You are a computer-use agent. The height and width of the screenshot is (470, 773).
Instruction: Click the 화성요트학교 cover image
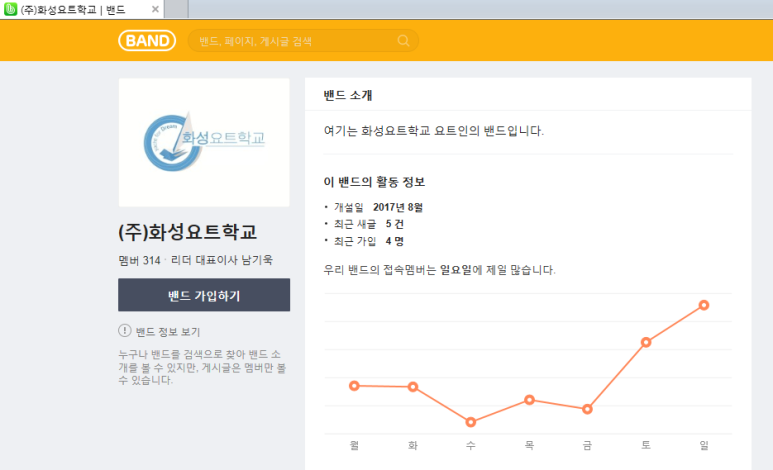204,142
